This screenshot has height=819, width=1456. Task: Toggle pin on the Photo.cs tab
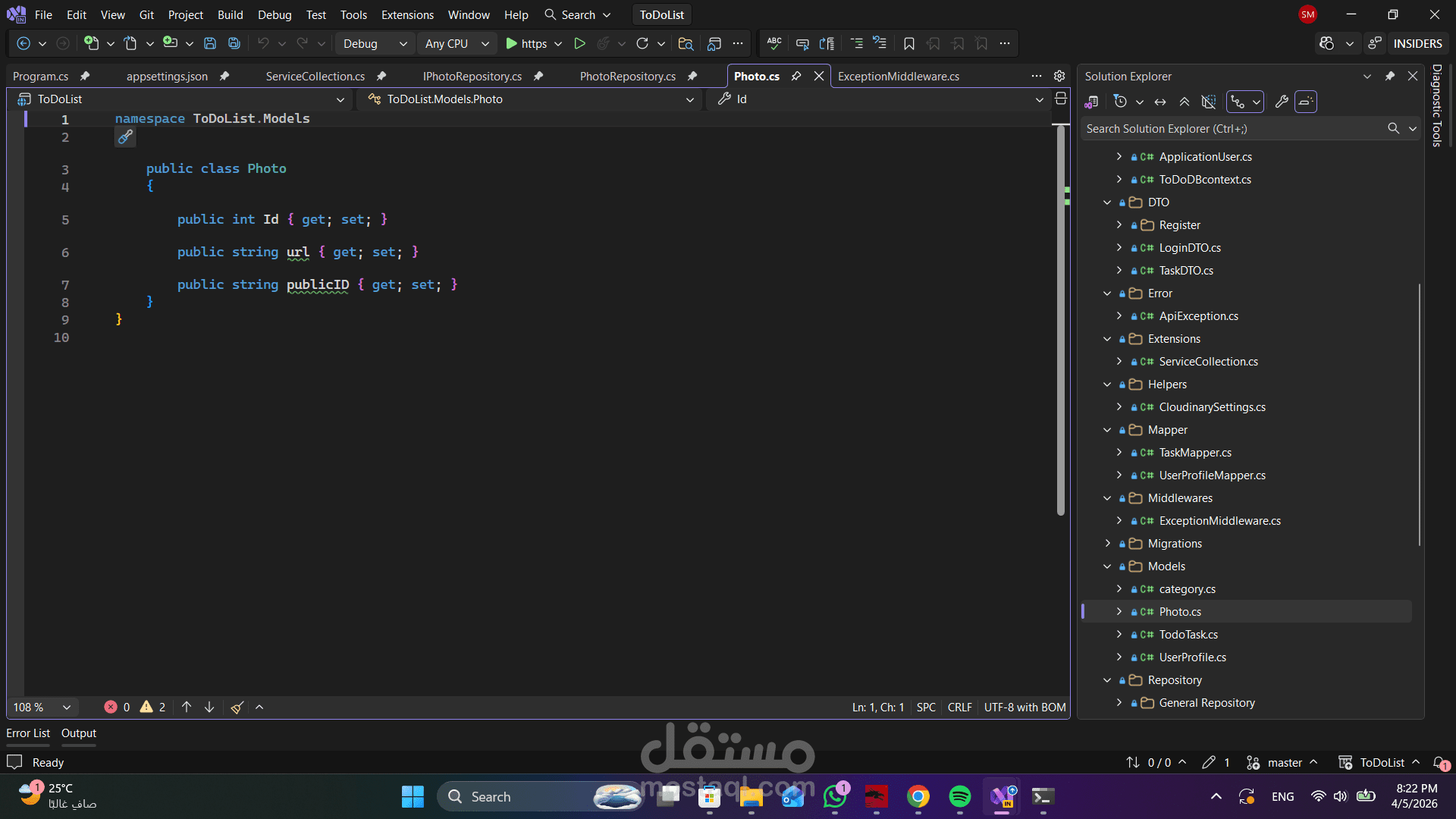(796, 76)
